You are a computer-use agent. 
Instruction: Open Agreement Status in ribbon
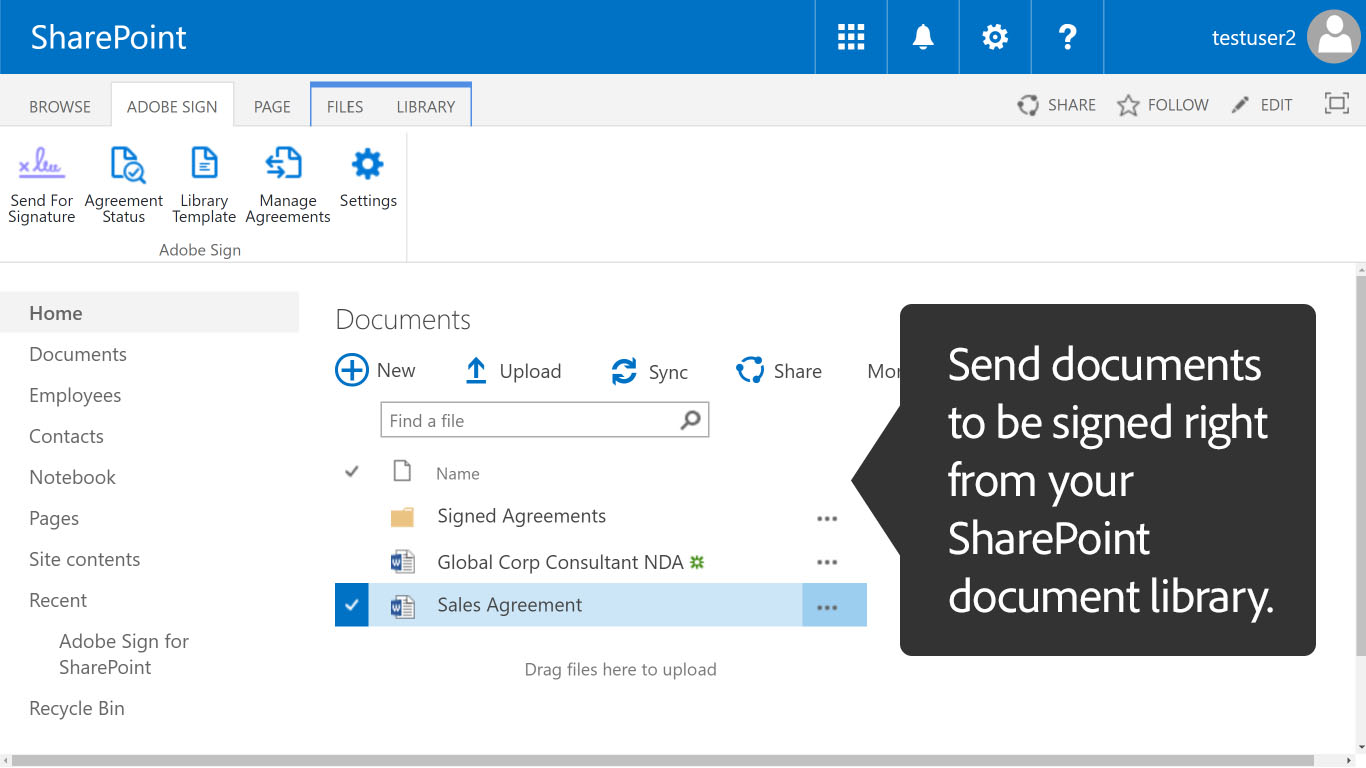(x=124, y=185)
